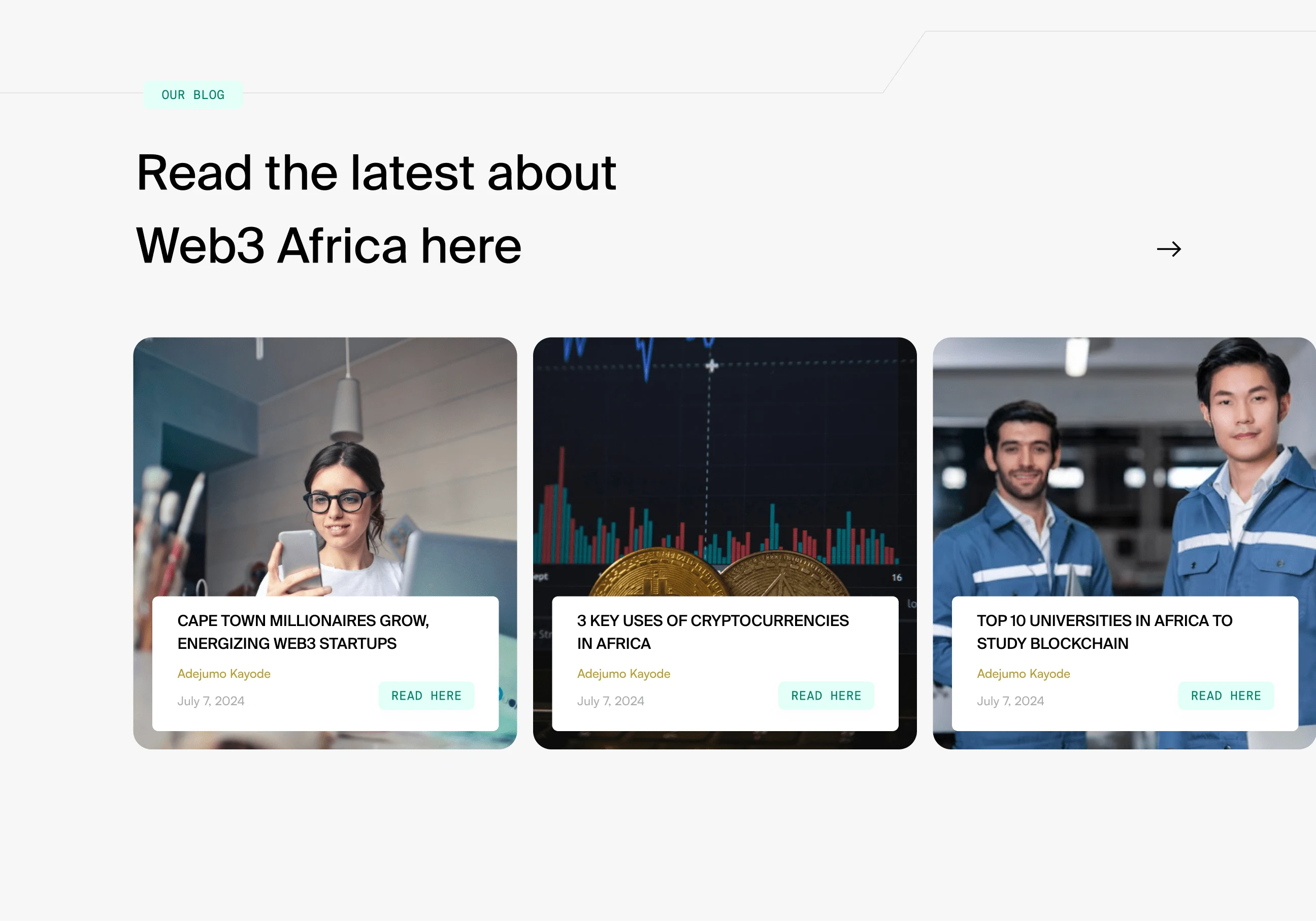Click author Adejumo Kayode on cryptocurrencies card

tap(623, 673)
